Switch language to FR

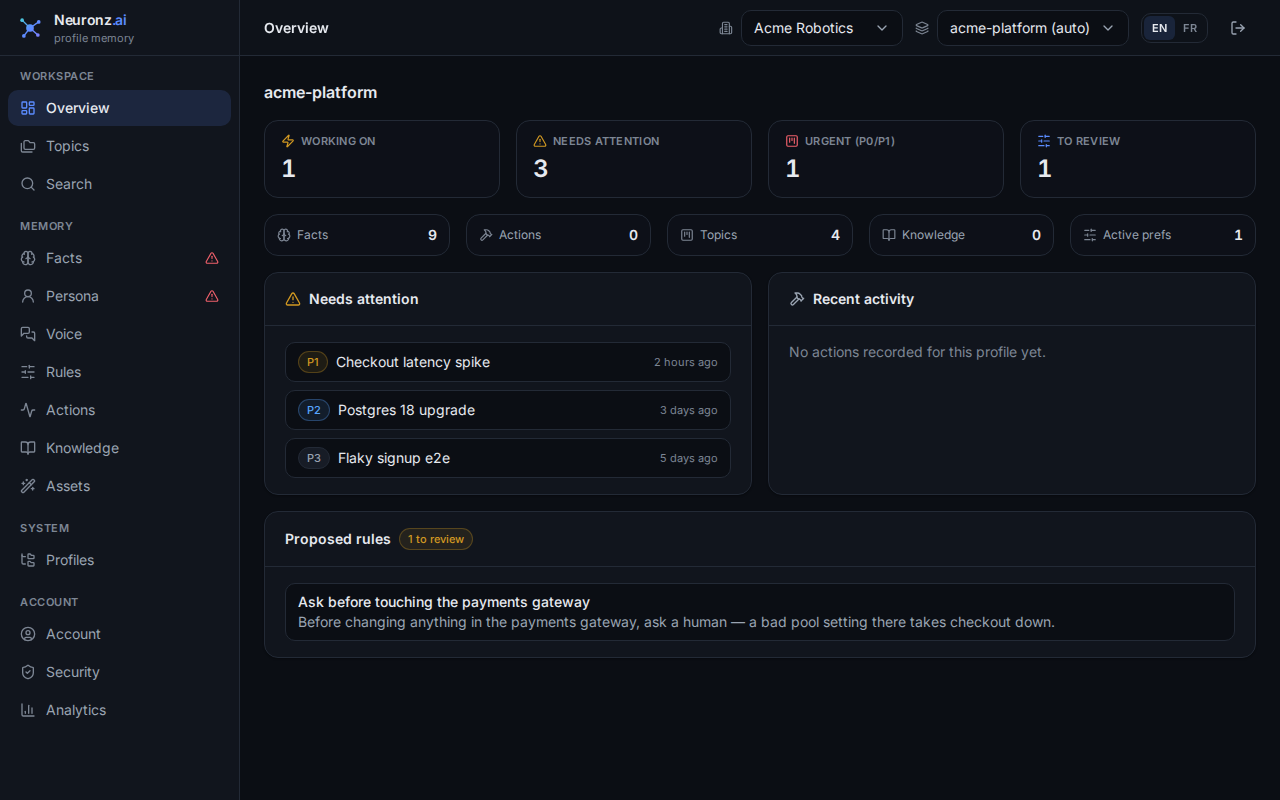[1190, 28]
